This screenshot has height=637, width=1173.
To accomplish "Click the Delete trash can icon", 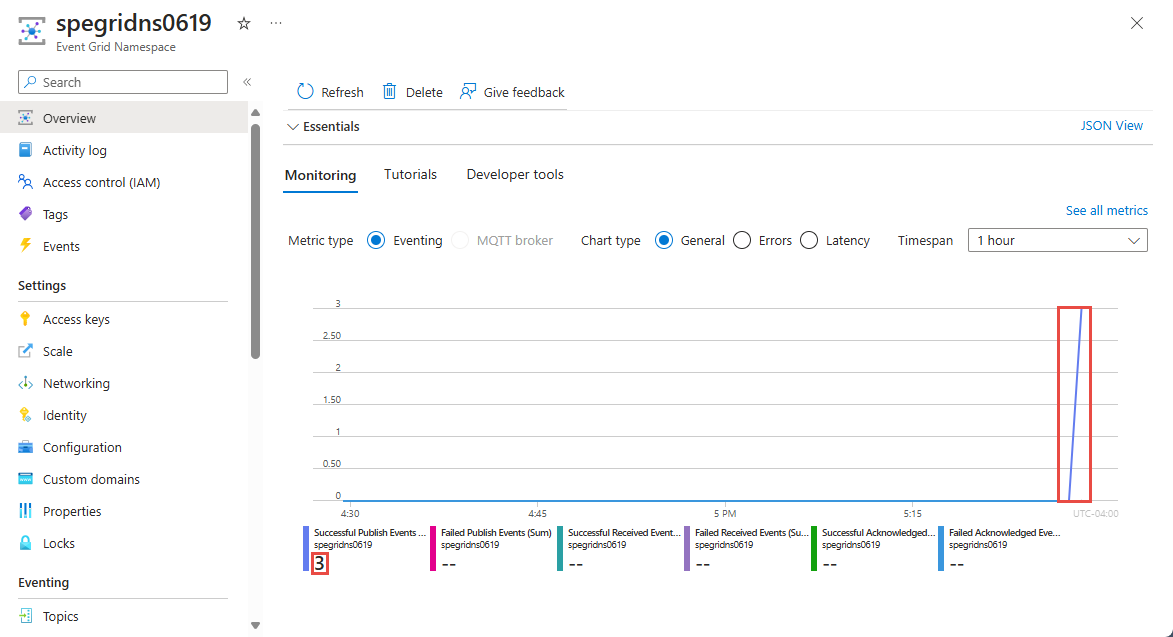I will point(389,91).
